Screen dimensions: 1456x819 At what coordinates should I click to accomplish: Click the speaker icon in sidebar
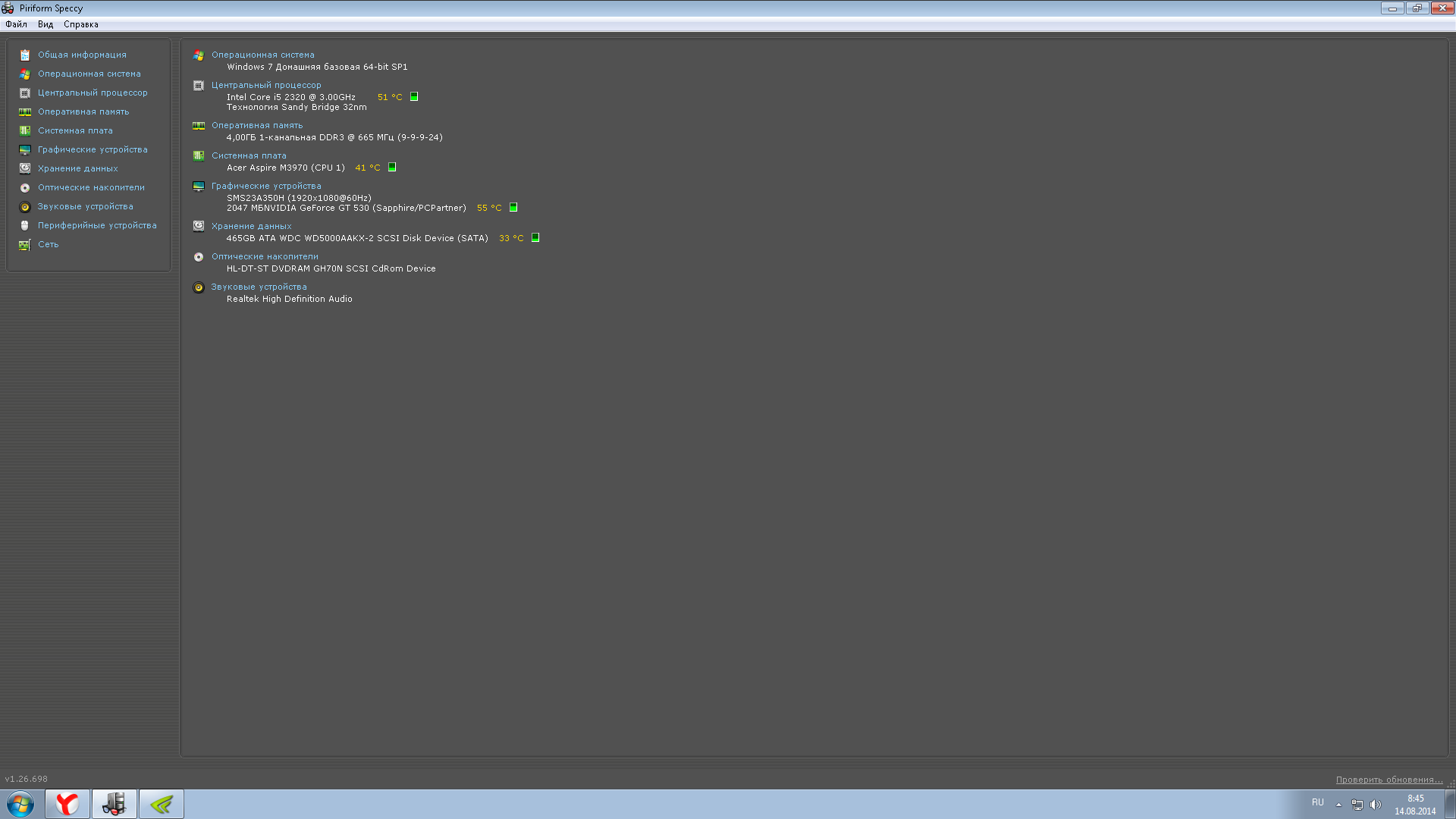pos(25,206)
